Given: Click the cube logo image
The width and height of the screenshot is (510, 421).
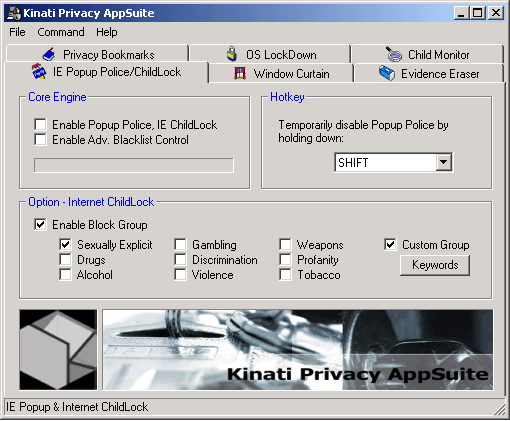Looking at the screenshot, I should pos(58,350).
